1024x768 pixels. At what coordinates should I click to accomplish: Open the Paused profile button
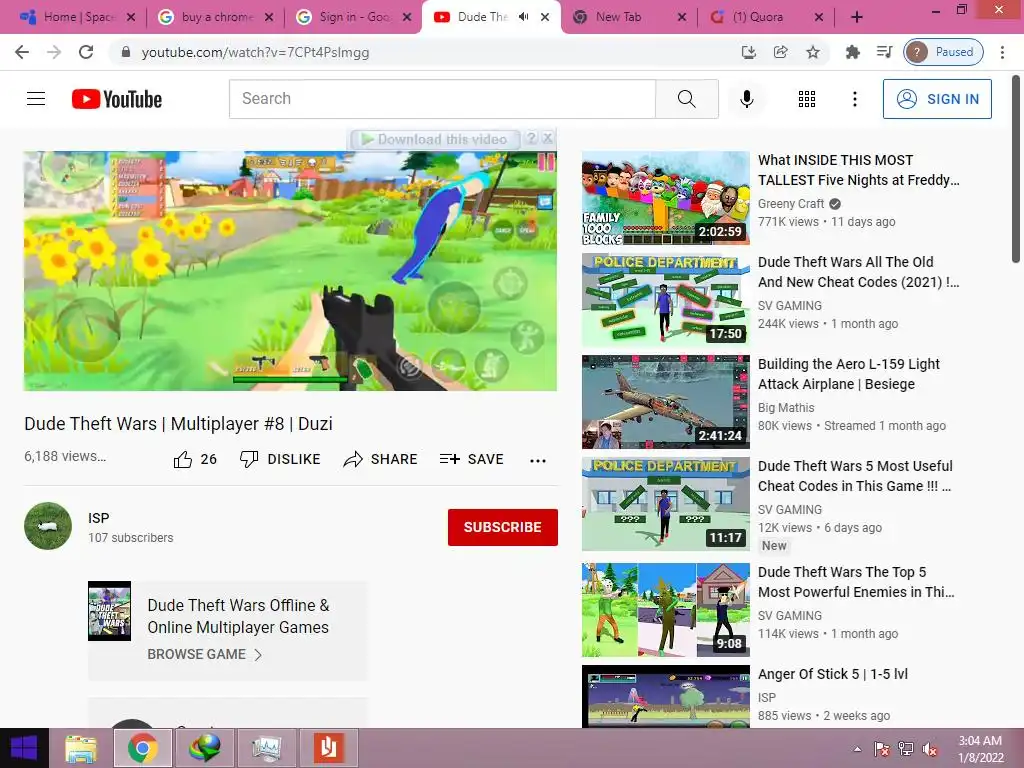pos(943,52)
